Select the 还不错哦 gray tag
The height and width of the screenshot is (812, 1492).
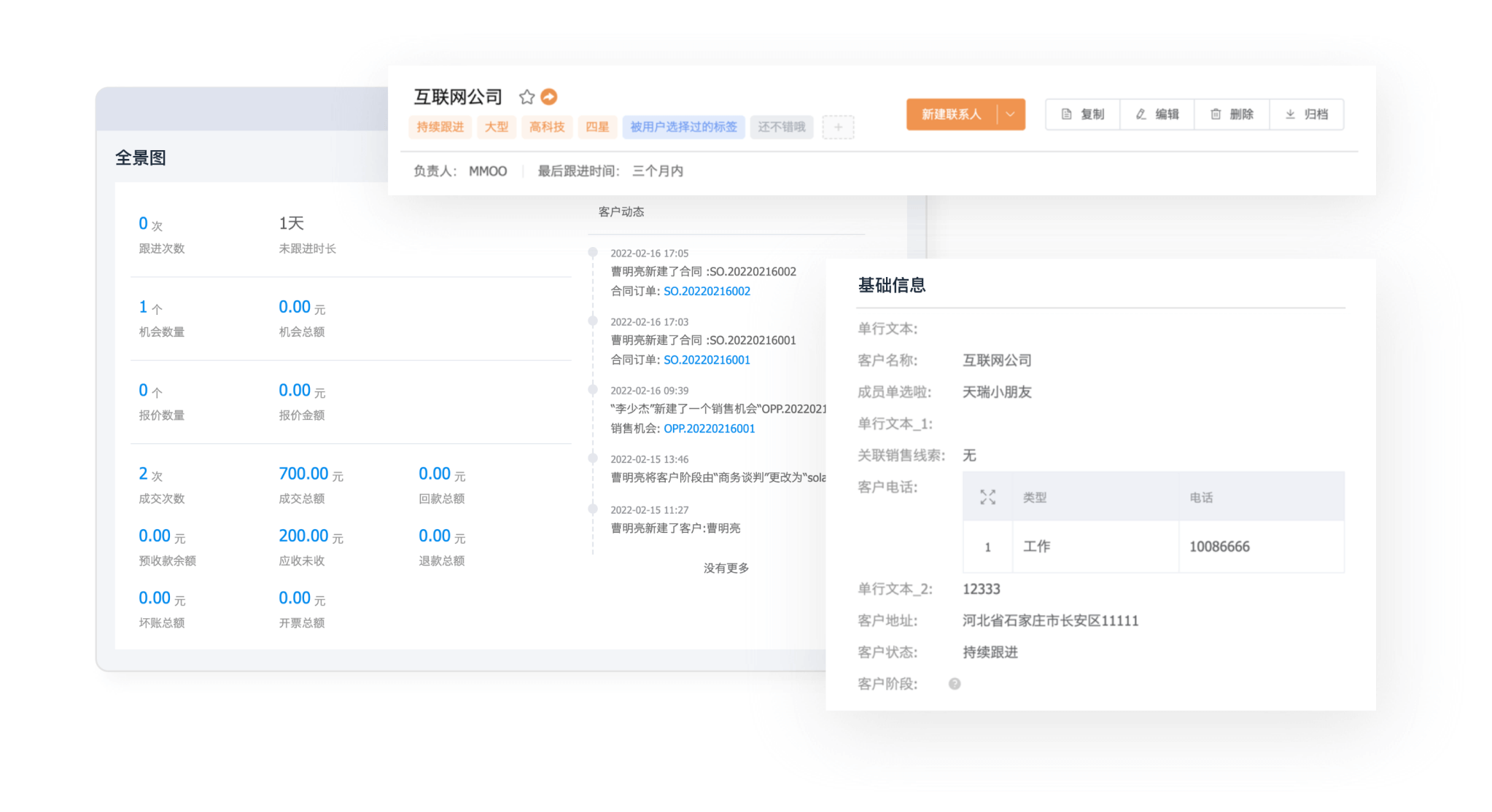click(781, 127)
